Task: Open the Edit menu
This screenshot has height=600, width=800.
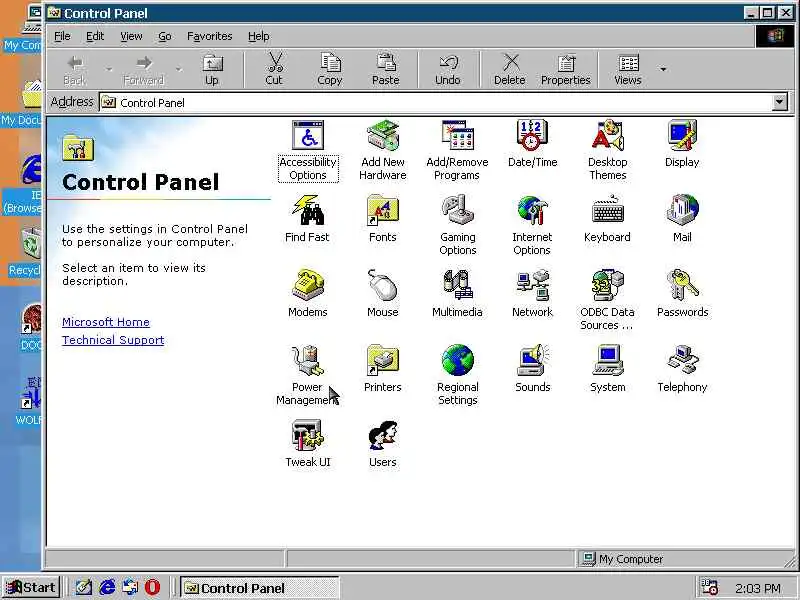Action: click(95, 36)
